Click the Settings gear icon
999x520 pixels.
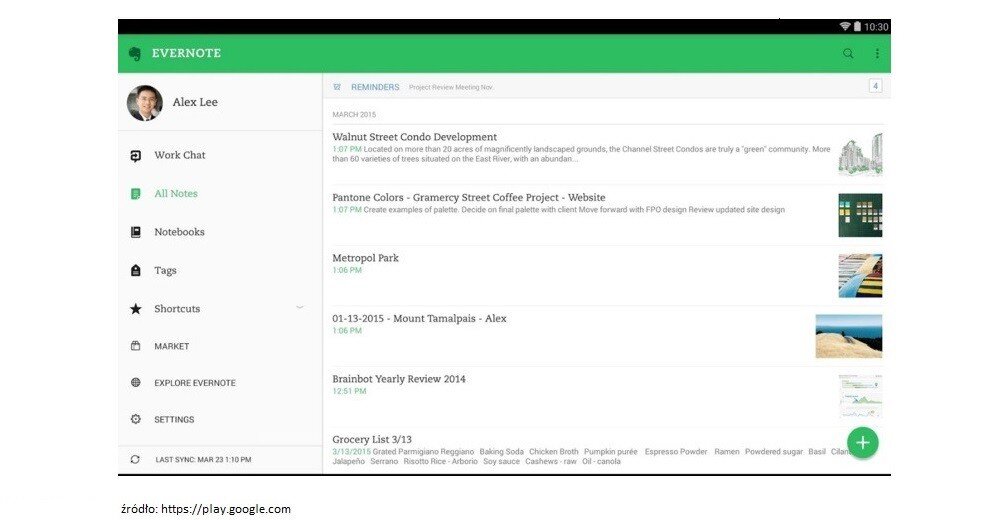coord(136,419)
